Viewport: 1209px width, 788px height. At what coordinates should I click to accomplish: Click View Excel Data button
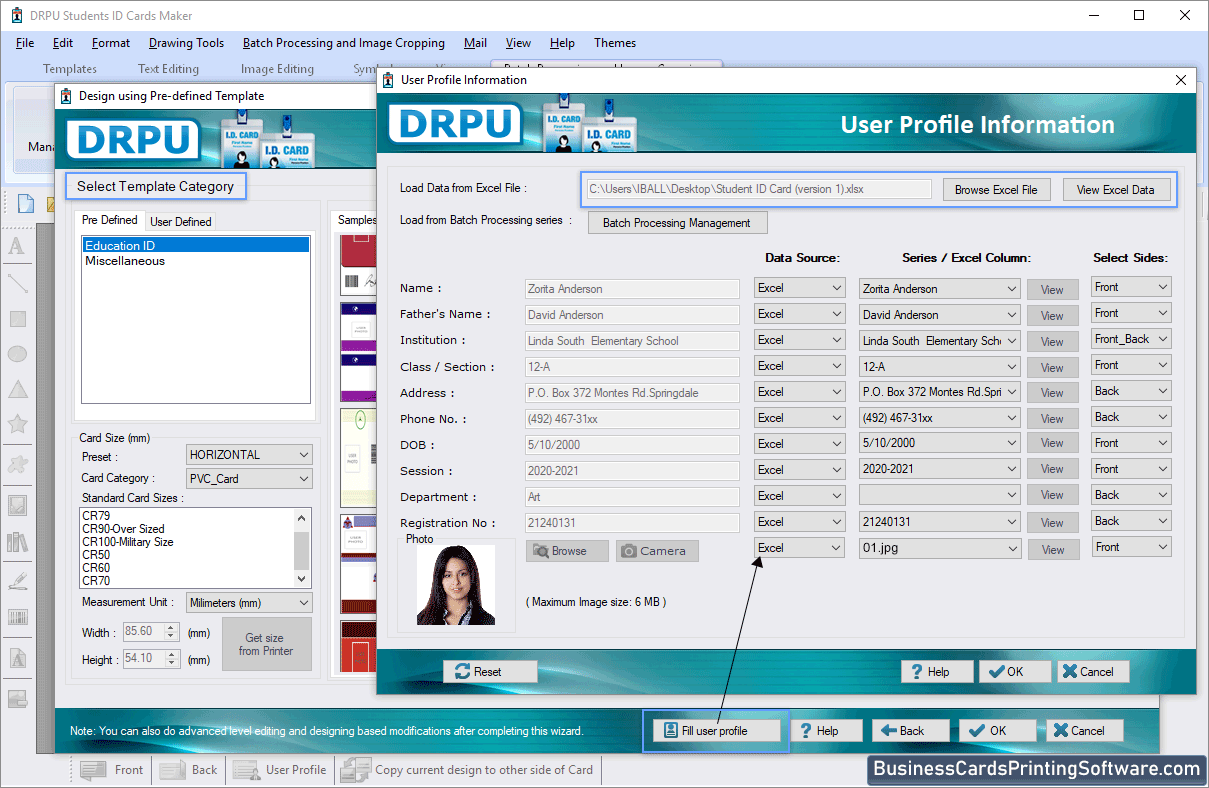pos(1116,190)
